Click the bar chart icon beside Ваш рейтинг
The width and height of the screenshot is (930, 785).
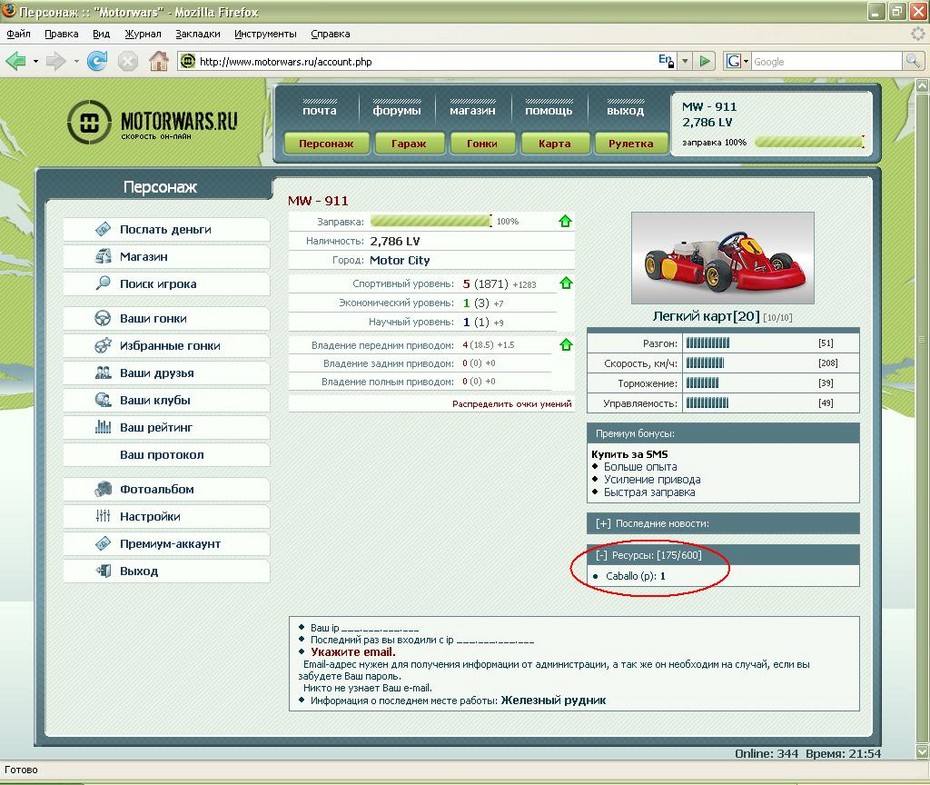tap(103, 427)
